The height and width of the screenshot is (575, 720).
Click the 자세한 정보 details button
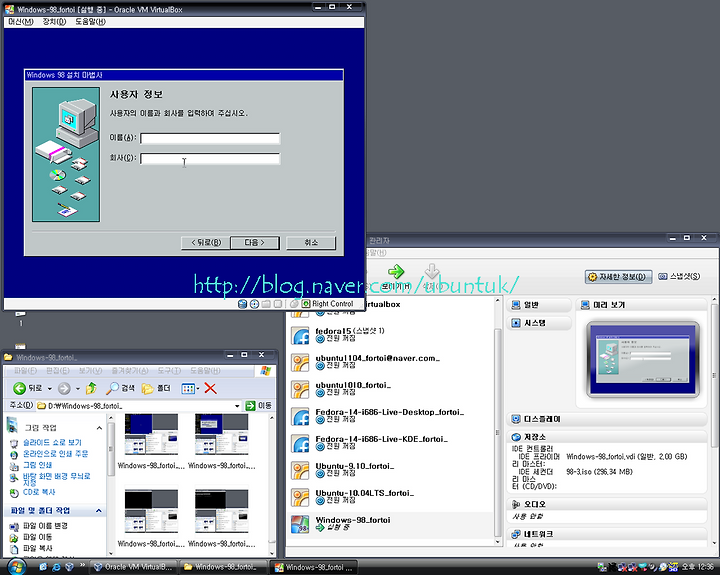[619, 276]
